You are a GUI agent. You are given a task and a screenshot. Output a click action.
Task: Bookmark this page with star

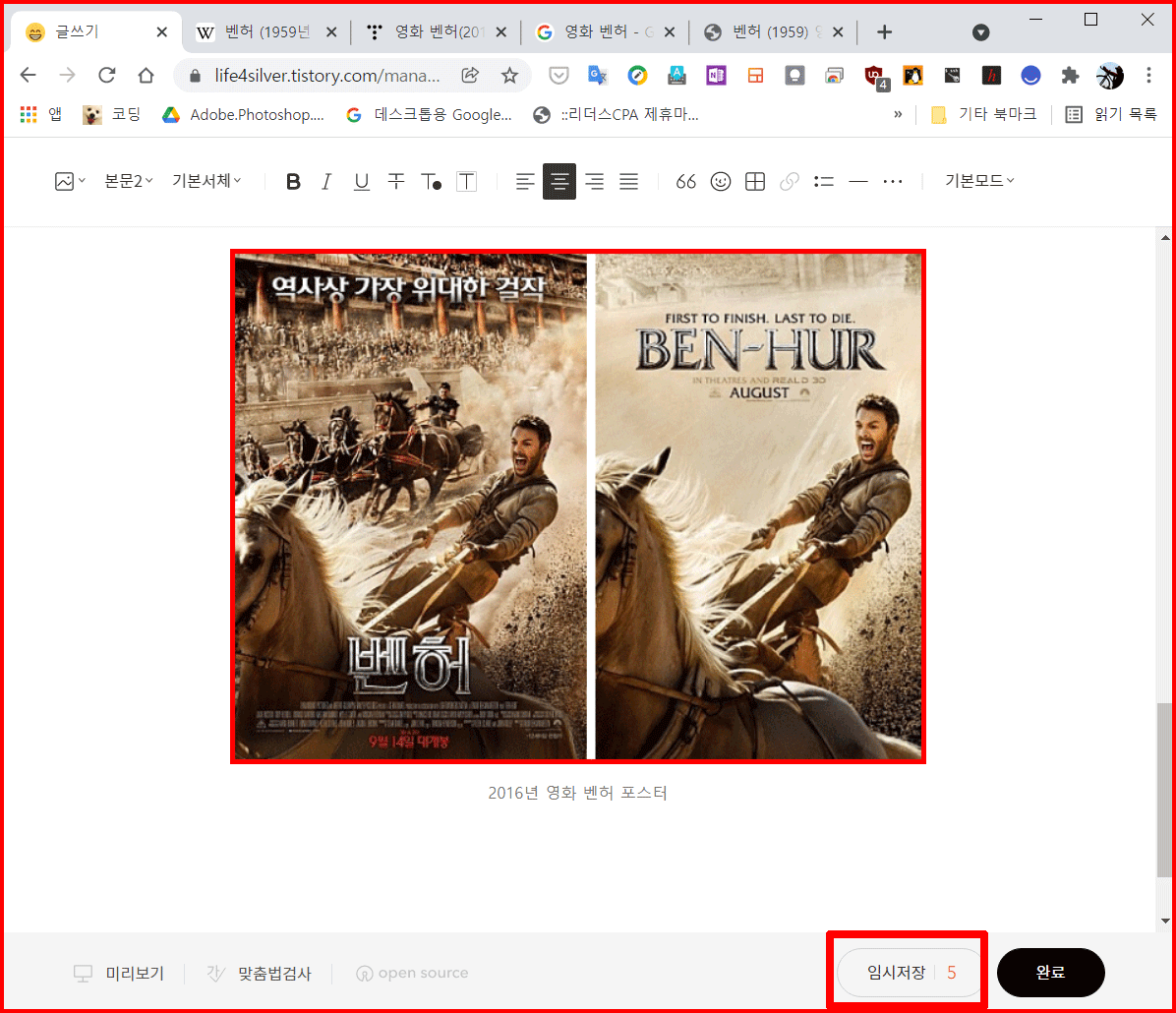tap(509, 75)
